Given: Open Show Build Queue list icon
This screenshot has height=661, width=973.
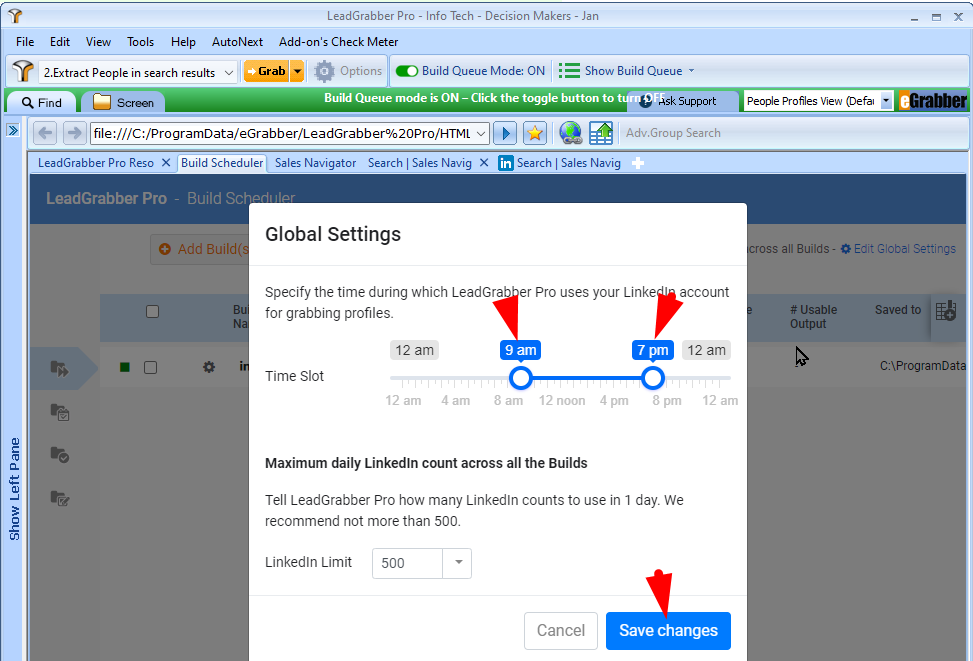Looking at the screenshot, I should pos(569,71).
